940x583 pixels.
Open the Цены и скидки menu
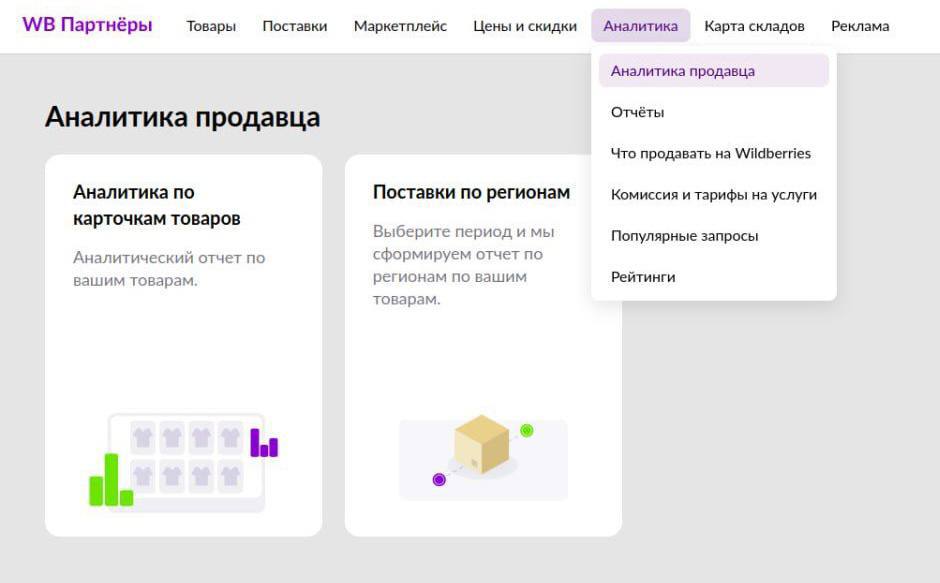(x=525, y=26)
